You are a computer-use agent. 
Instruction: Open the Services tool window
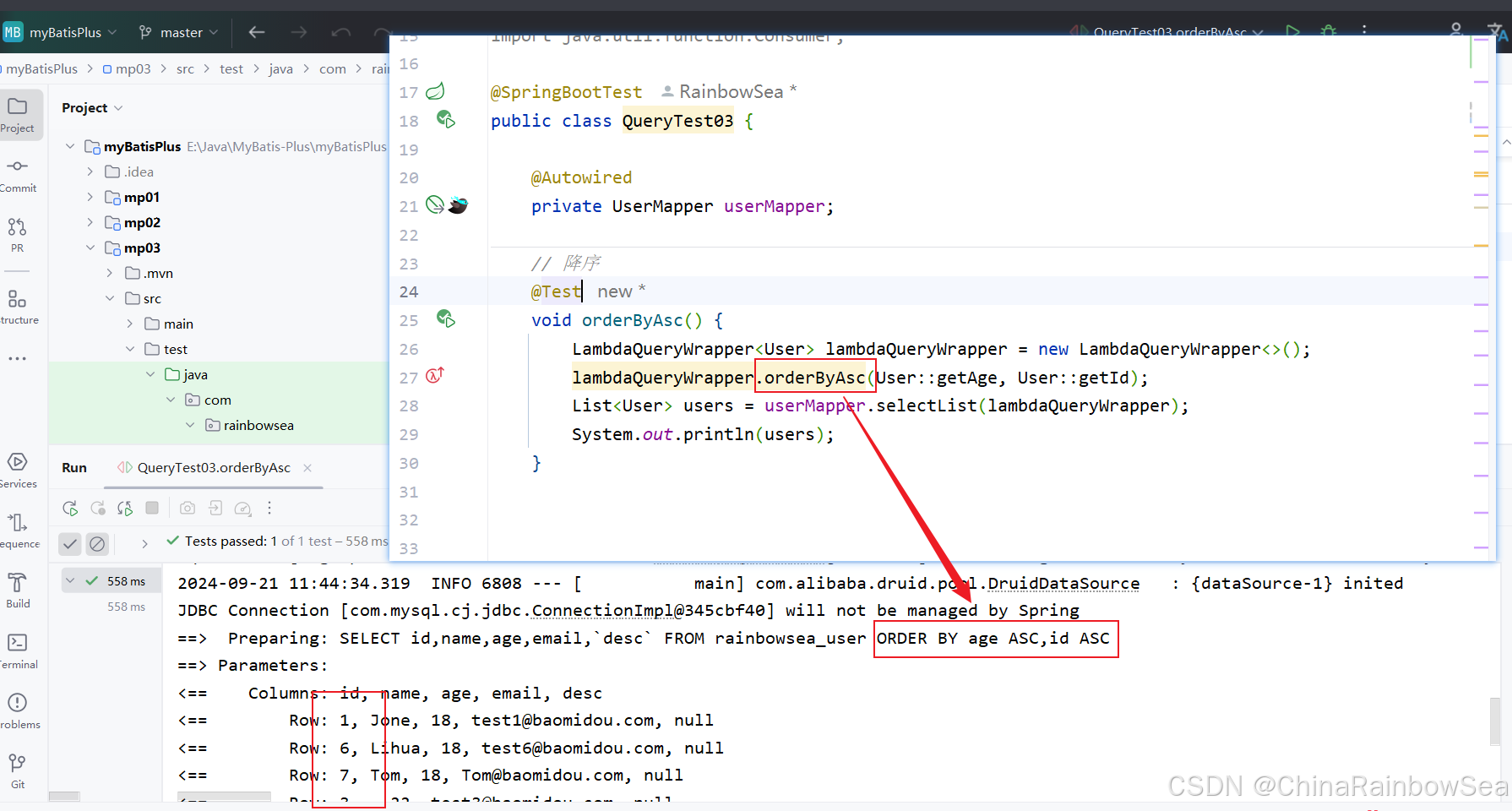coord(17,471)
